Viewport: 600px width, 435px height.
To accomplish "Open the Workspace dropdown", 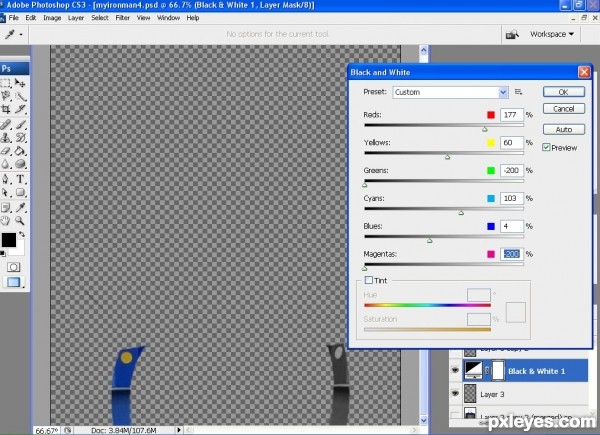I will click(552, 34).
